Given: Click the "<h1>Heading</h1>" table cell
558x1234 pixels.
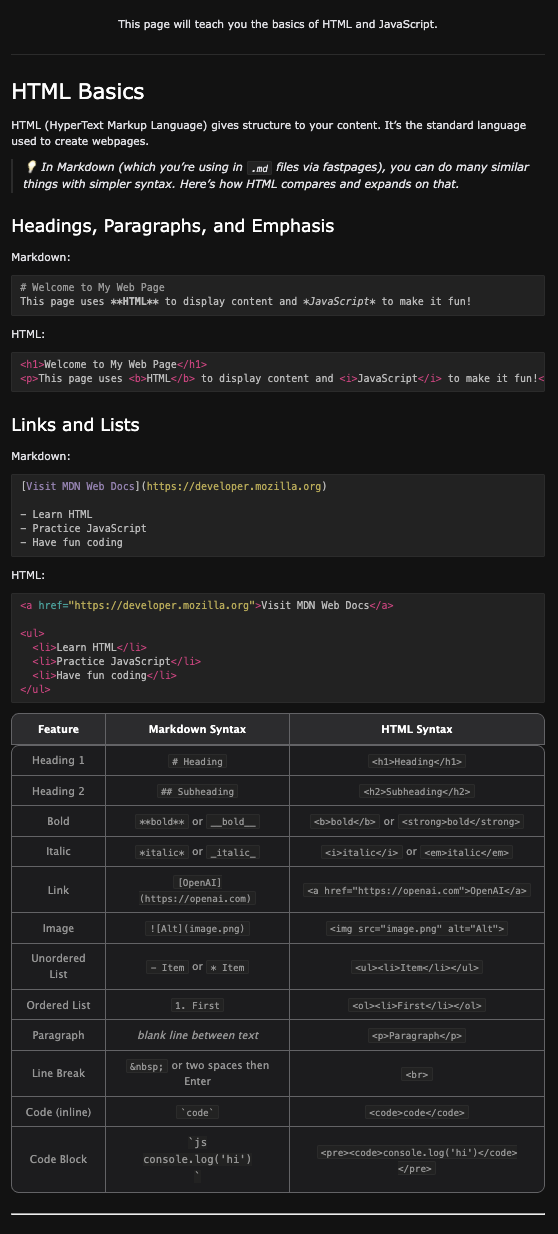Looking at the screenshot, I should [x=417, y=761].
